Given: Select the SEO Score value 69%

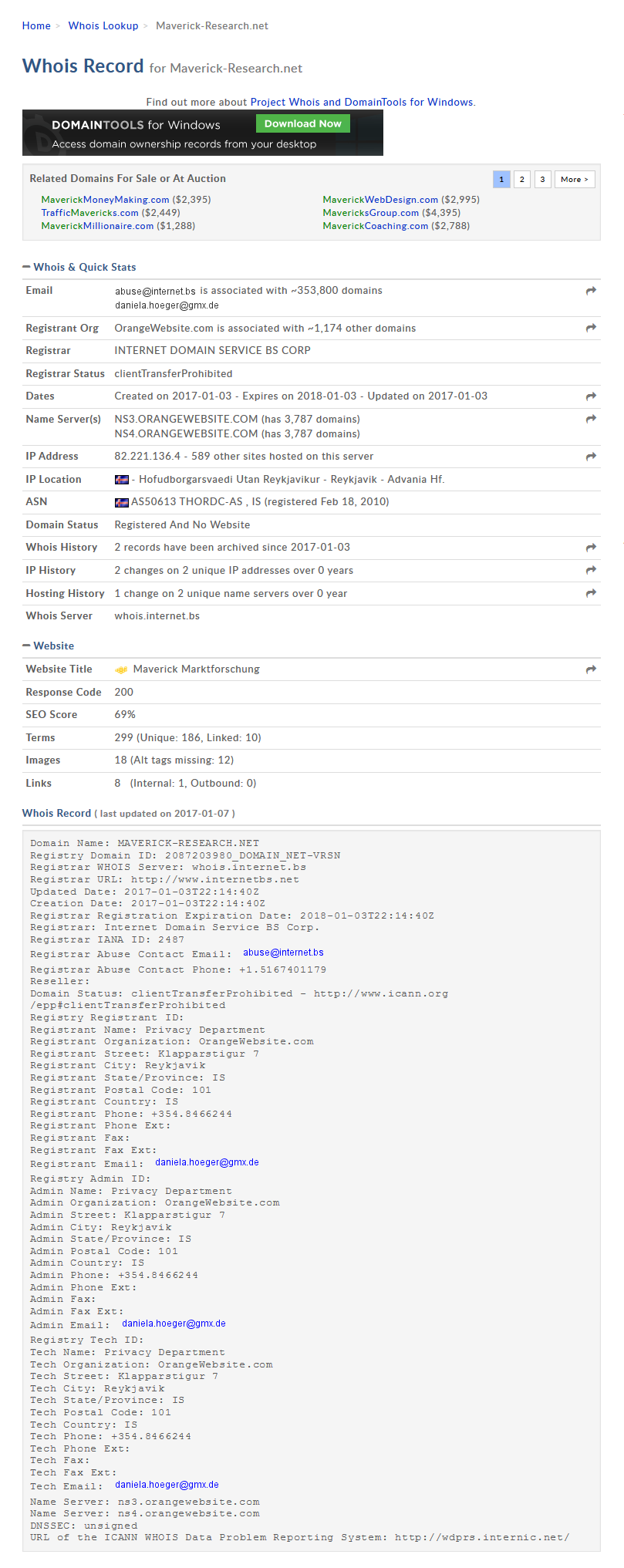Looking at the screenshot, I should click(125, 715).
